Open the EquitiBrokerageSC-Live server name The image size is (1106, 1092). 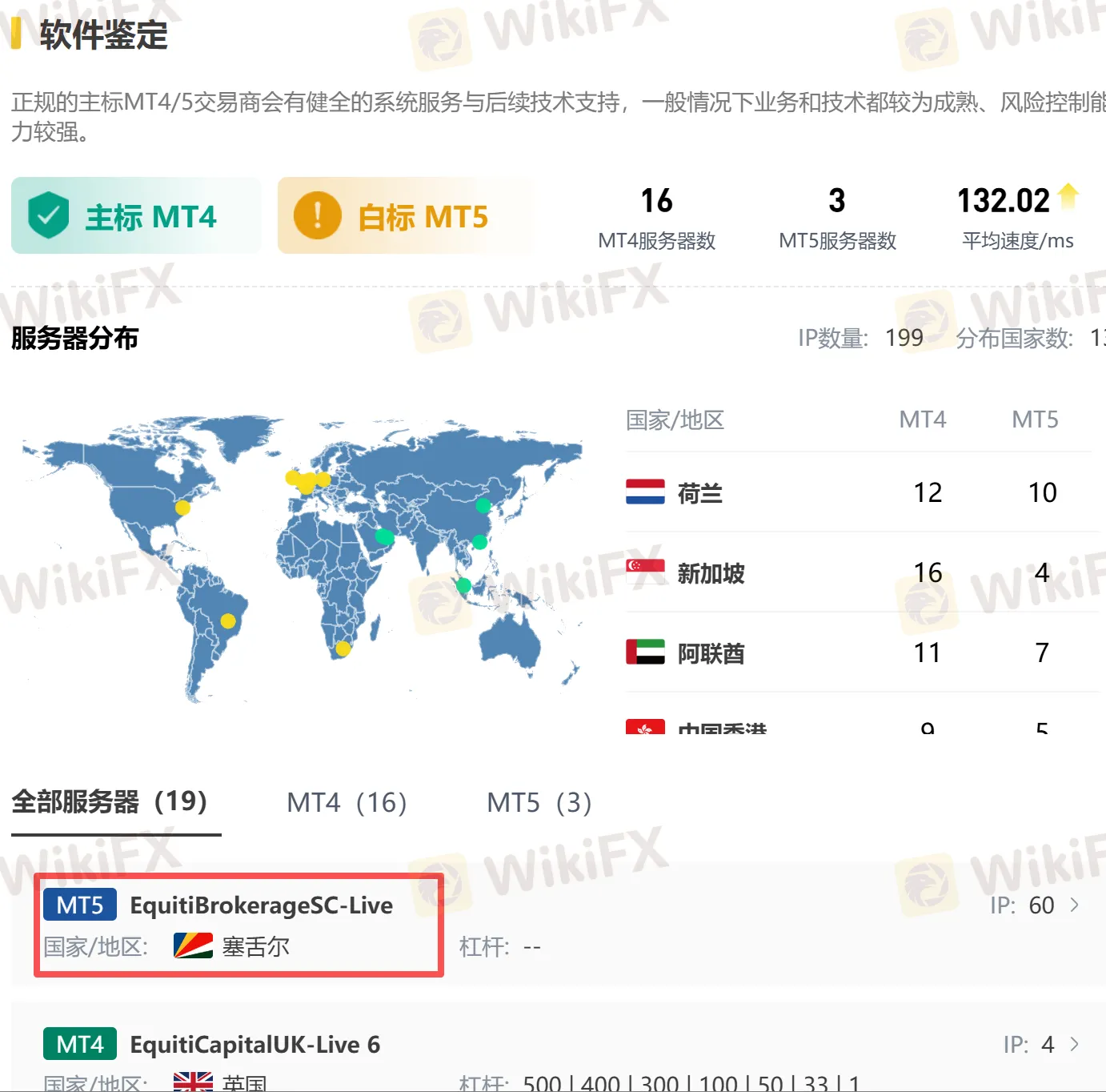pyautogui.click(x=262, y=905)
